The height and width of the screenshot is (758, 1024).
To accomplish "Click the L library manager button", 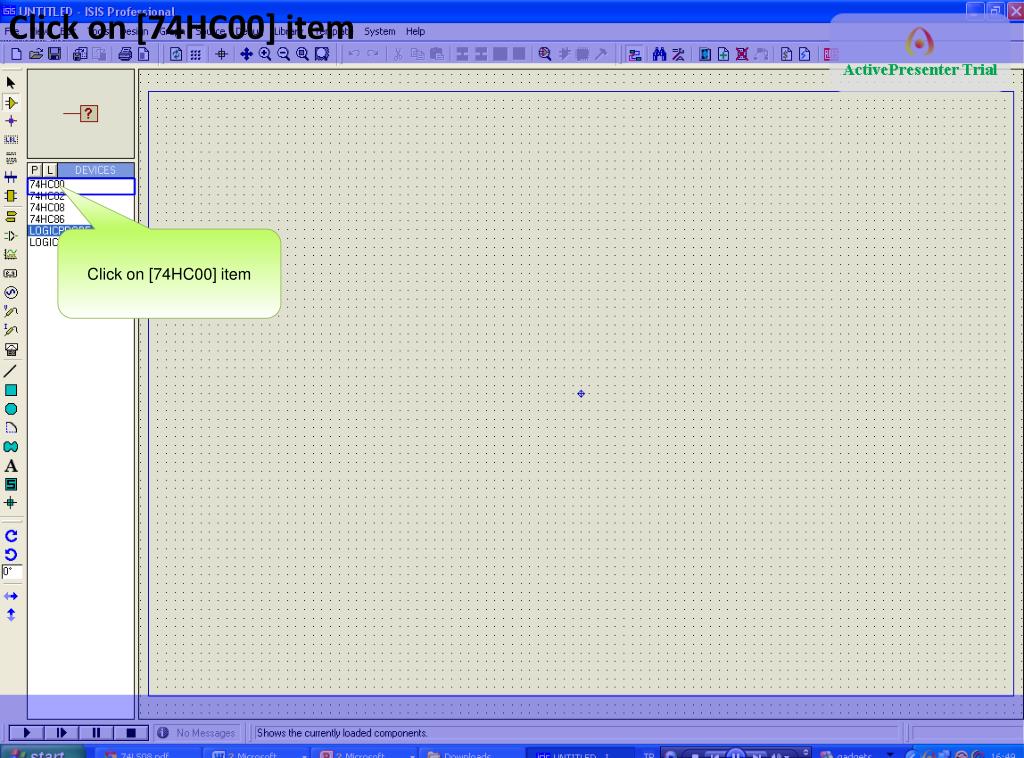I will 50,170.
